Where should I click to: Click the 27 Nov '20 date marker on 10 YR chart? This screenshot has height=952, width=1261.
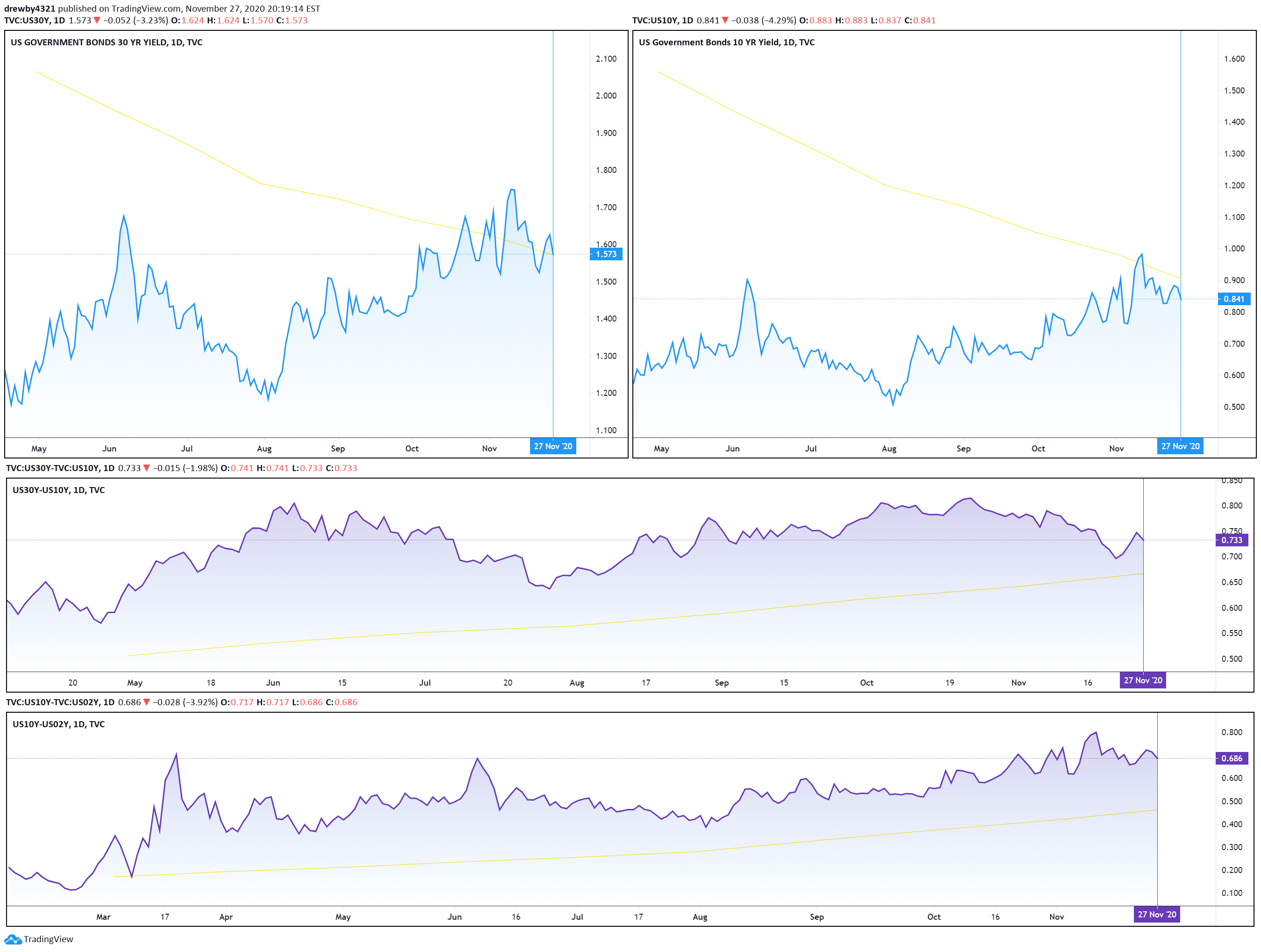1181,446
